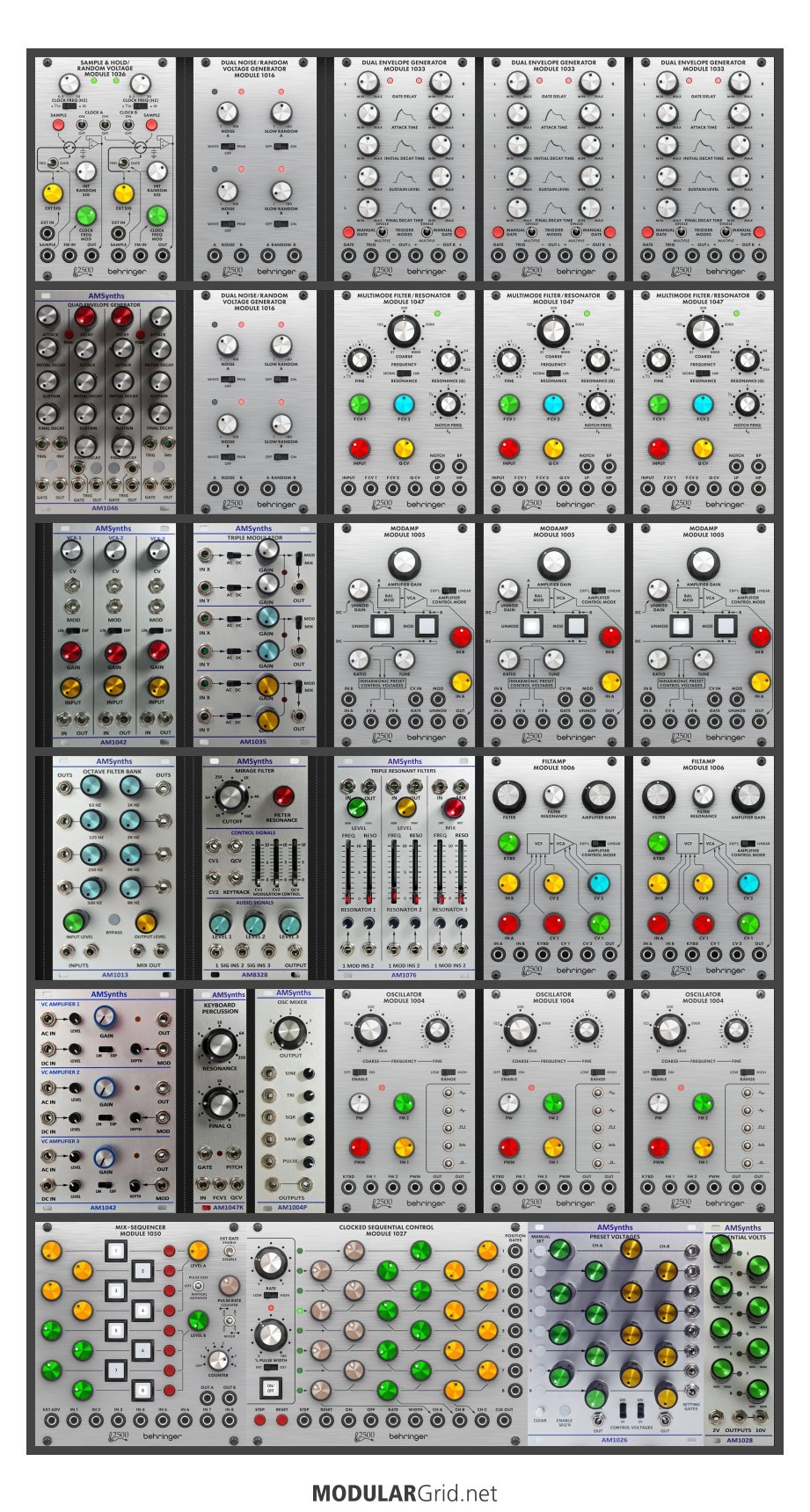Select the AM1035 Triple Modulator module

click(x=255, y=635)
